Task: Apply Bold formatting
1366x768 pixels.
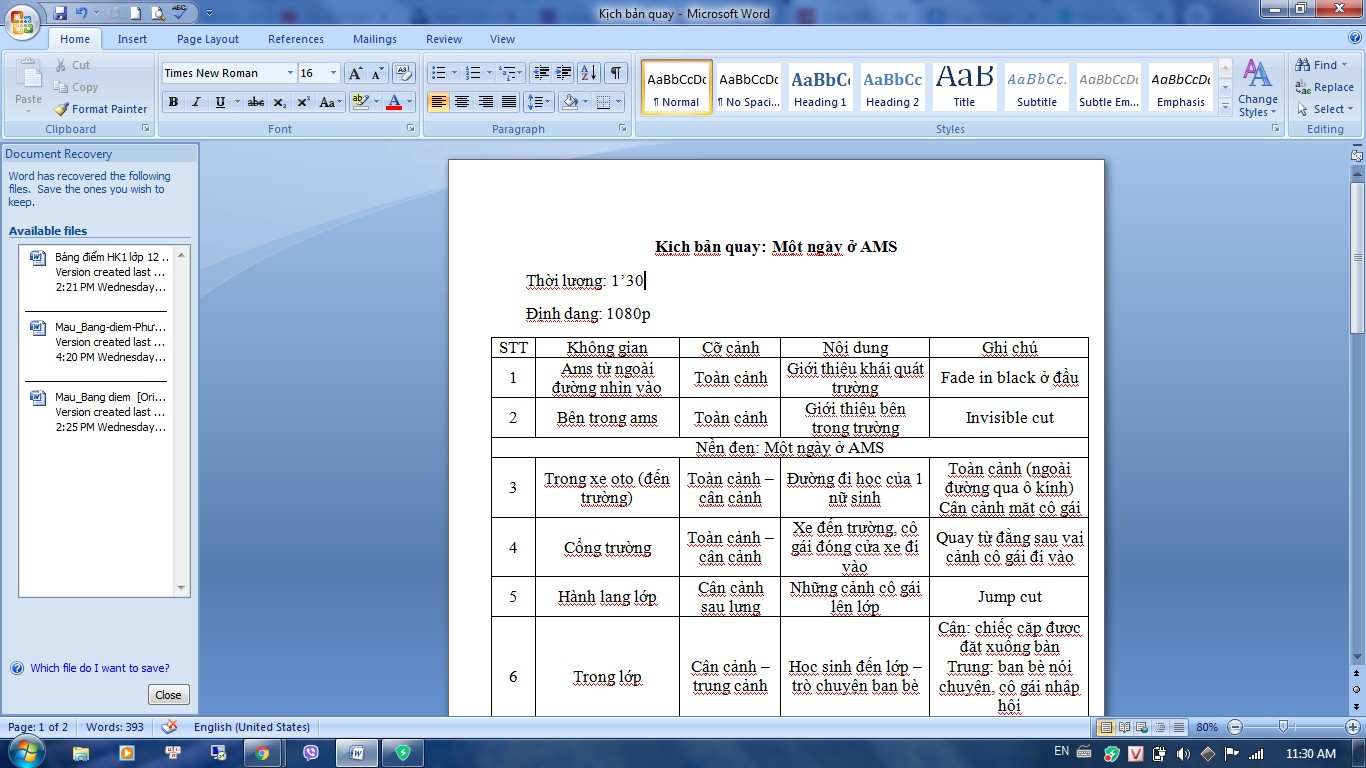Action: [173, 102]
